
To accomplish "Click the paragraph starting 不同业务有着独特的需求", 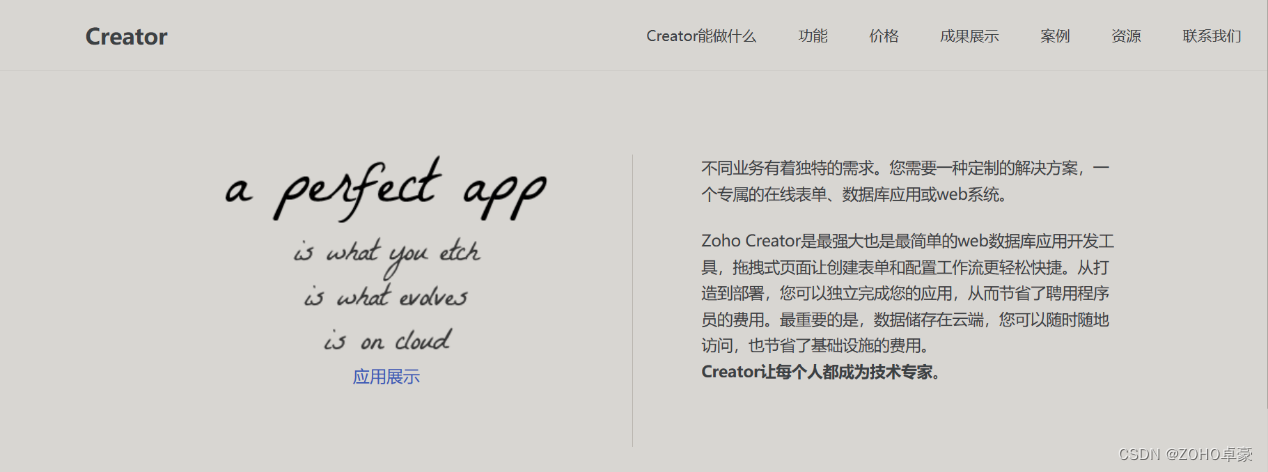I will (906, 181).
